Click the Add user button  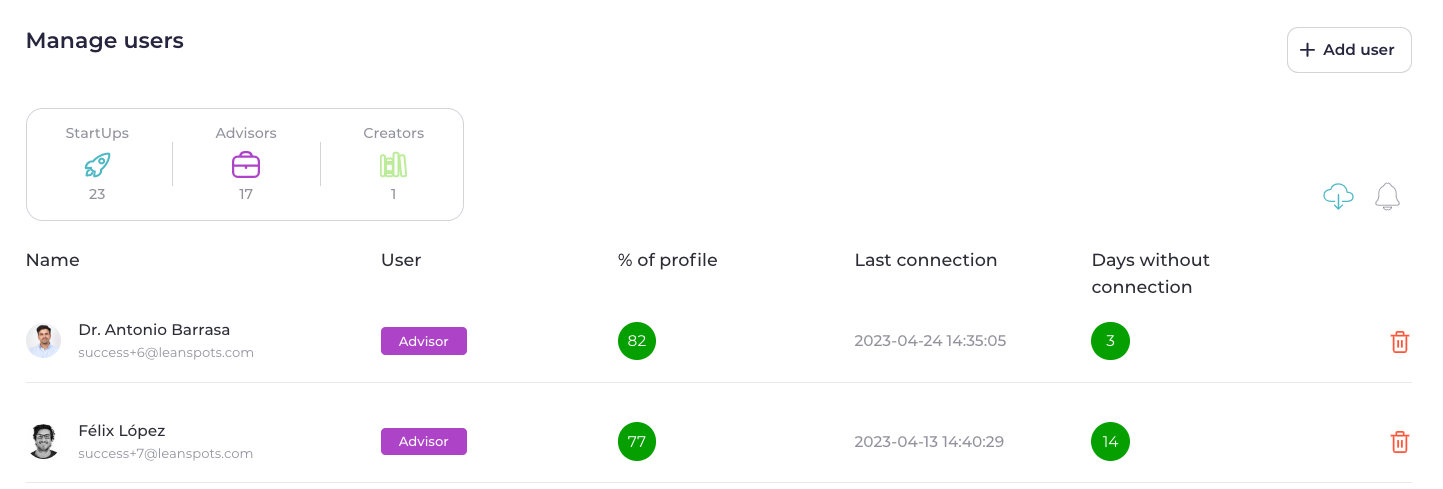(x=1349, y=50)
